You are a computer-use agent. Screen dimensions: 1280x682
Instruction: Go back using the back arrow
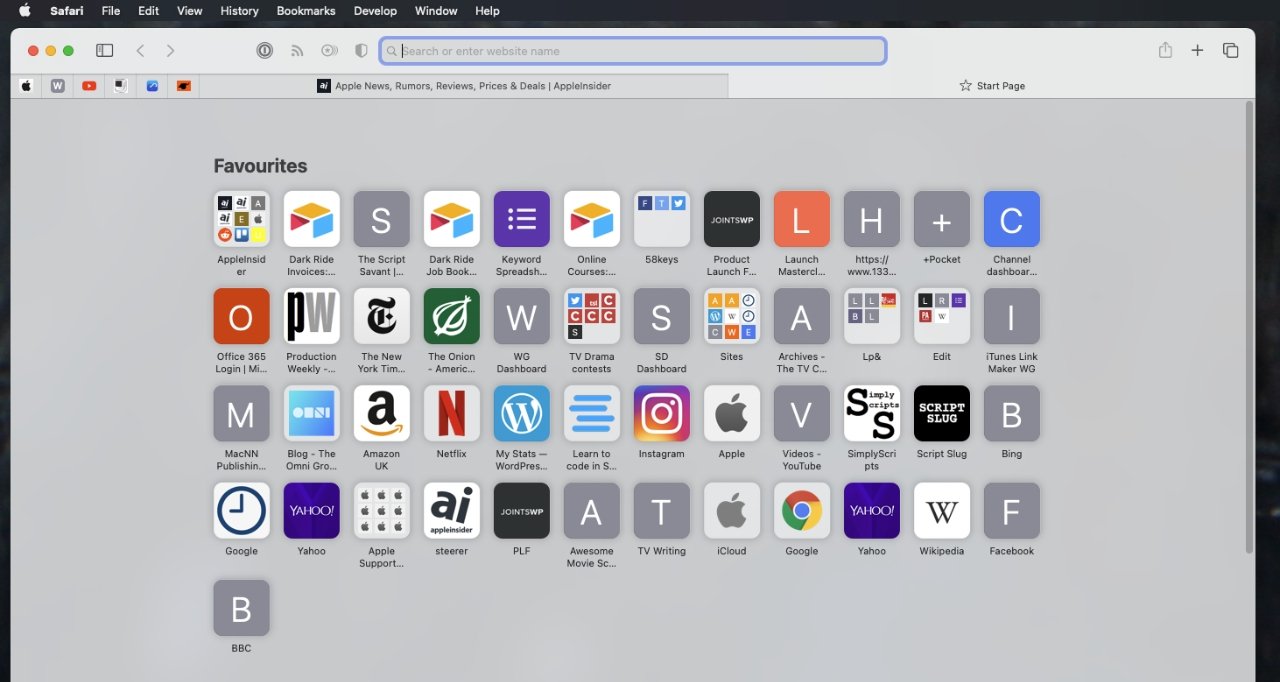click(x=140, y=50)
